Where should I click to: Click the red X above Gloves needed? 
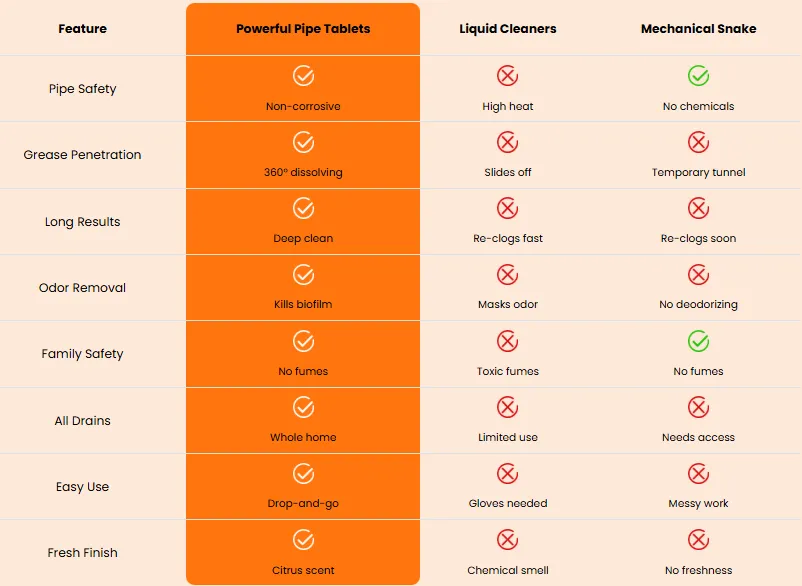tap(507, 474)
